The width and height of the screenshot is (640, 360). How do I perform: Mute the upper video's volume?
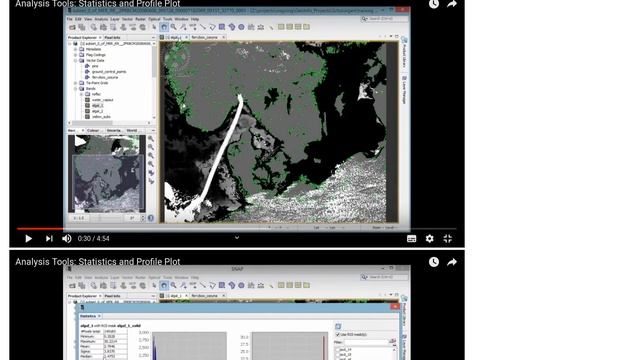pos(67,239)
